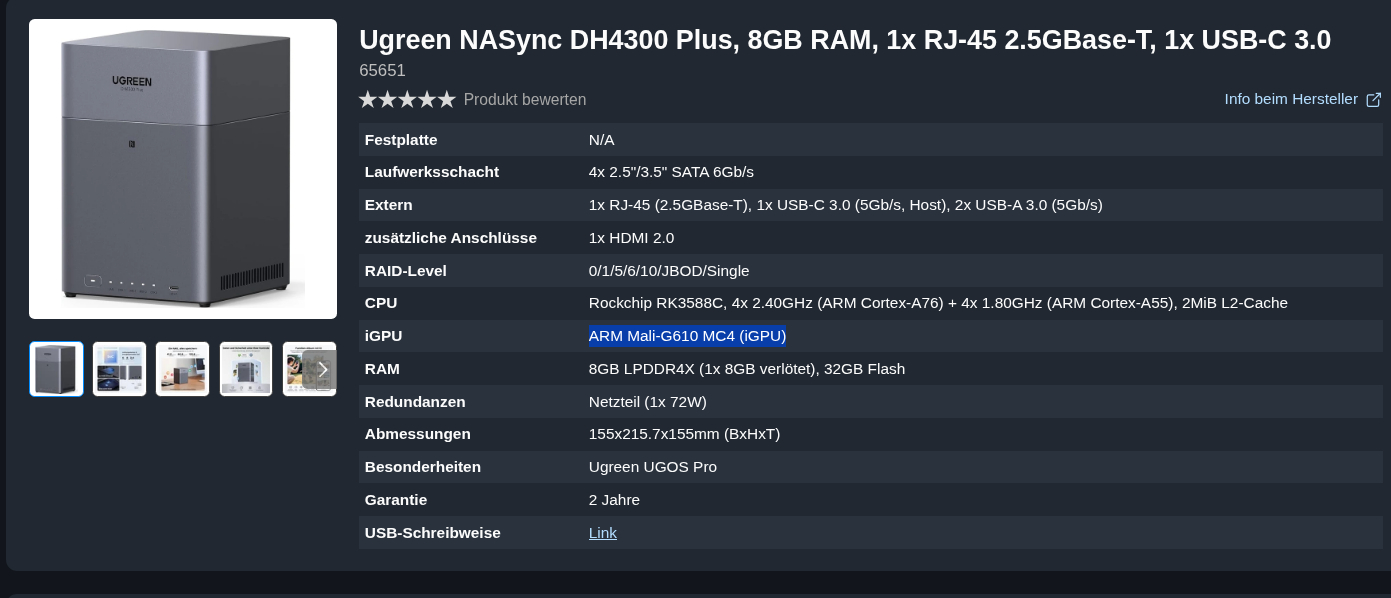Give a four-star rating

click(428, 100)
